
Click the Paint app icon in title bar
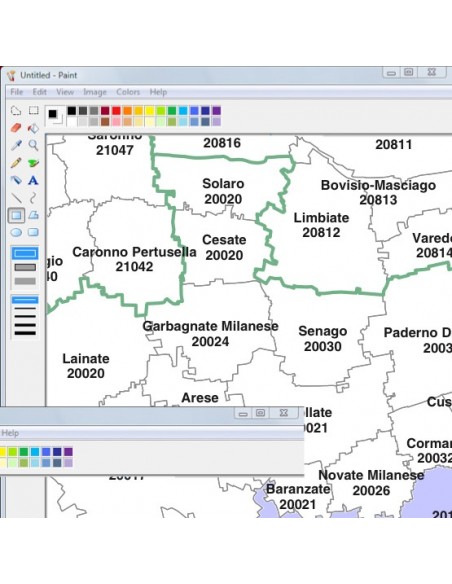tap(12, 75)
